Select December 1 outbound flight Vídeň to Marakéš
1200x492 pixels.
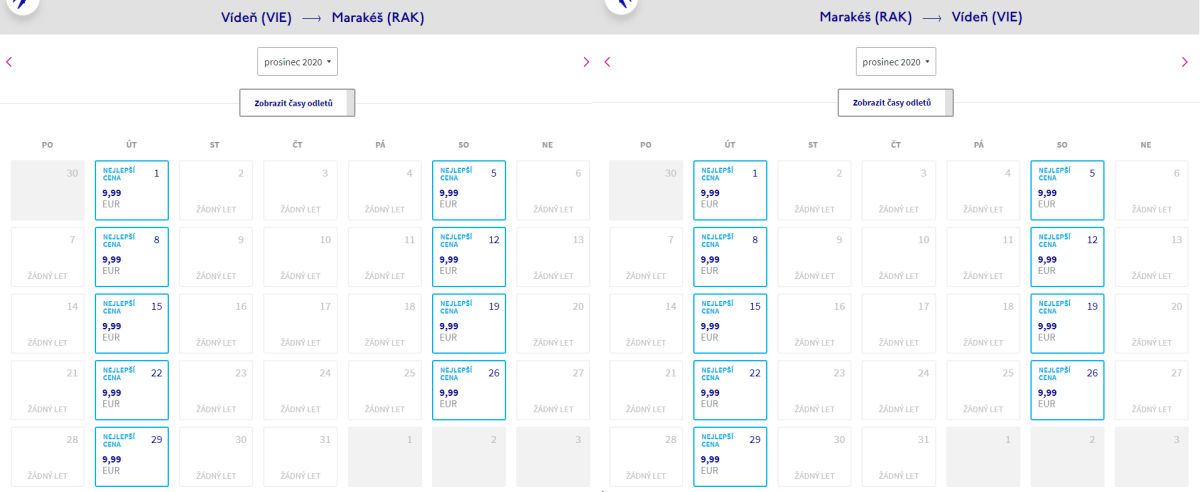pyautogui.click(x=132, y=190)
